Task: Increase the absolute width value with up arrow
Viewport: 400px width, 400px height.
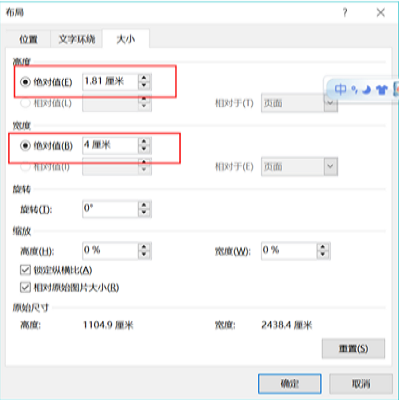Action: coord(144,142)
